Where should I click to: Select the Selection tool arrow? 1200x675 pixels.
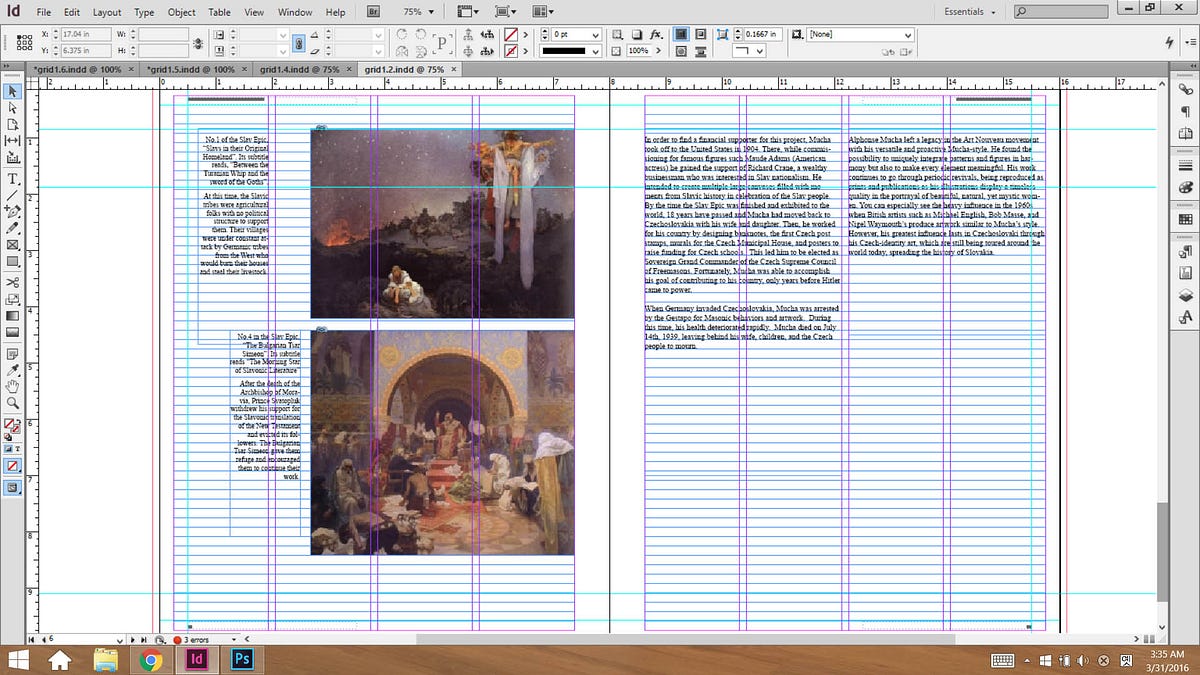(13, 91)
